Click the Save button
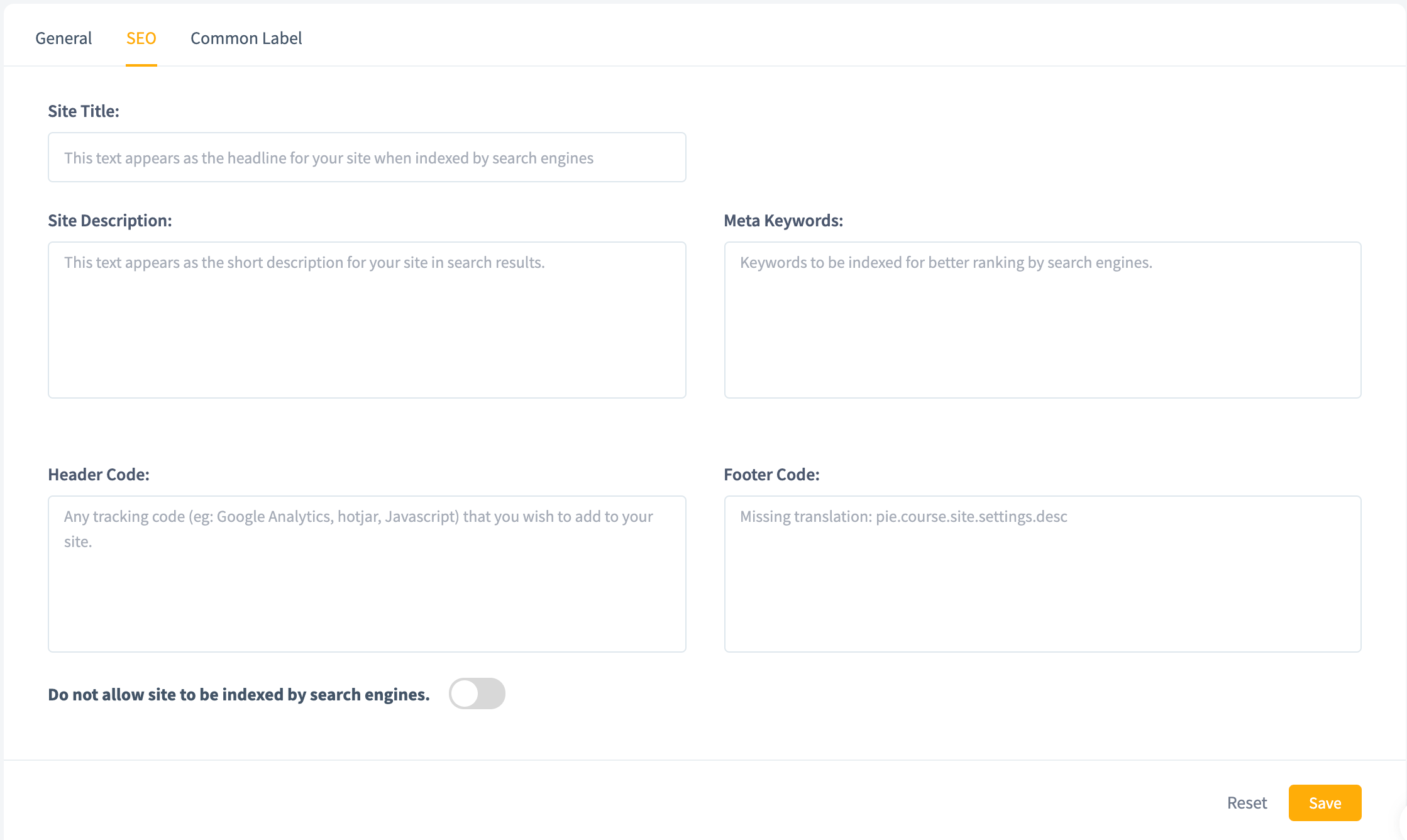 (1325, 803)
